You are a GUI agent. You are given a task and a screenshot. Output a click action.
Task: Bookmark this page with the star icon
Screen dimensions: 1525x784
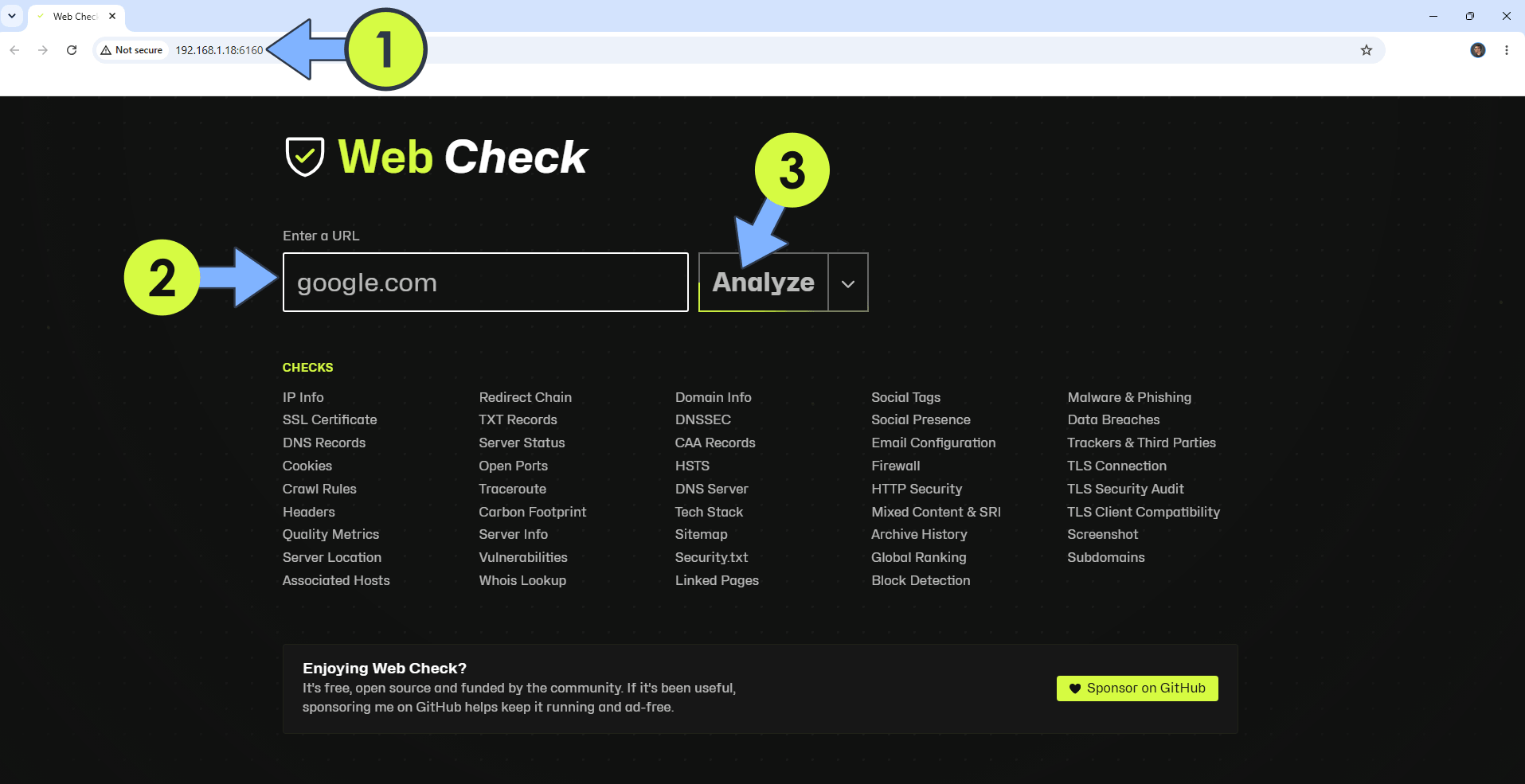pyautogui.click(x=1367, y=50)
